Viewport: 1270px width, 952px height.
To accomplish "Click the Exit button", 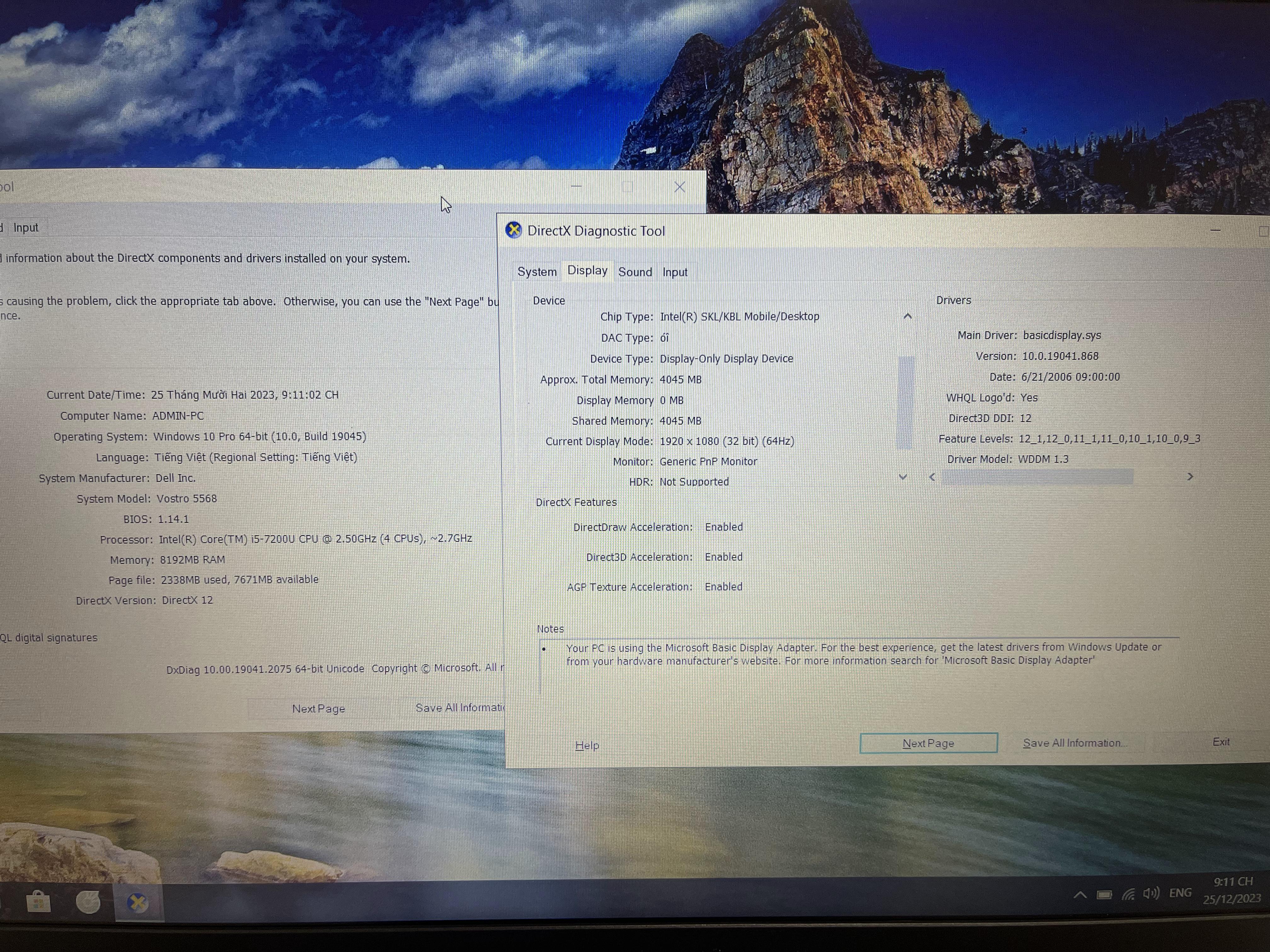I will tap(1221, 741).
